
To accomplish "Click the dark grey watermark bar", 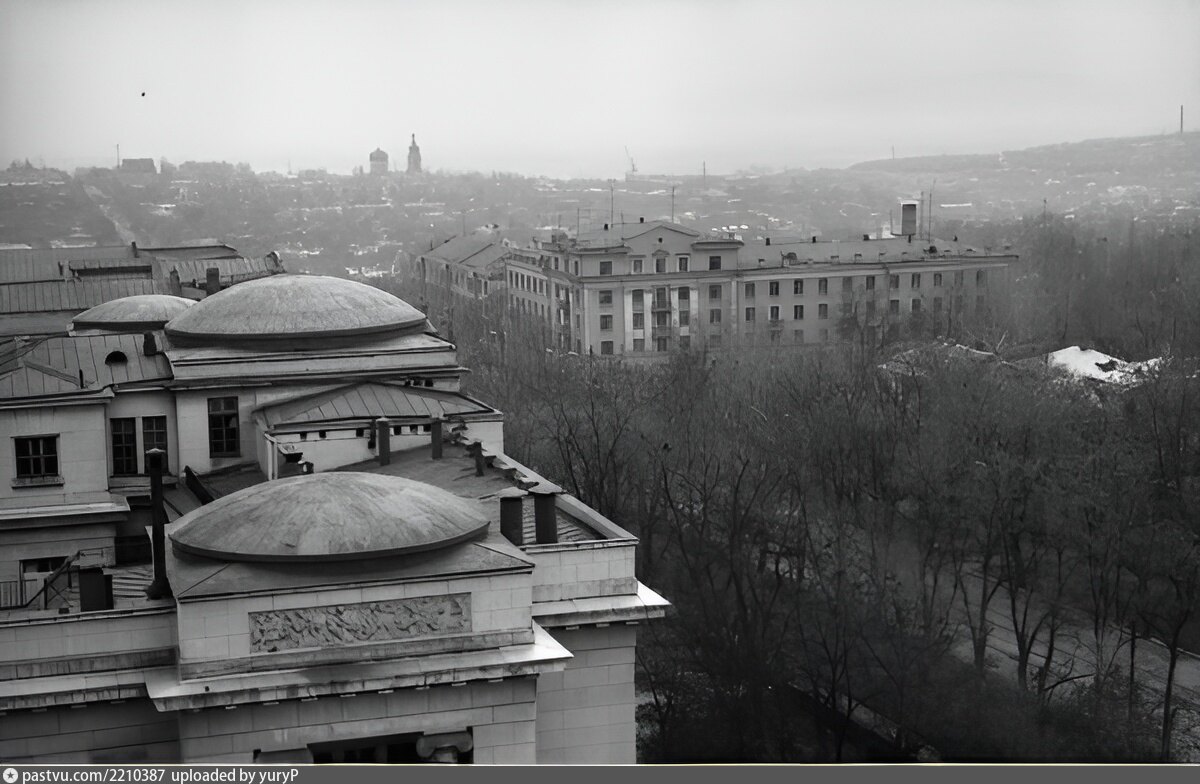I will pos(700,775).
